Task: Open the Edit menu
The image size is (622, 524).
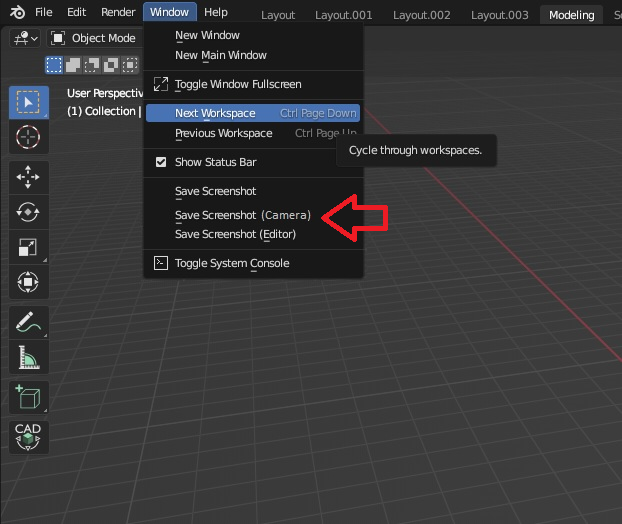Action: [x=77, y=13]
